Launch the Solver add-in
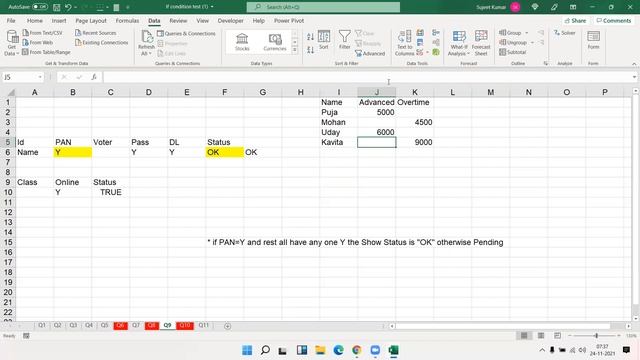Viewport: 640px width, 360px height. pyautogui.click(x=565, y=33)
